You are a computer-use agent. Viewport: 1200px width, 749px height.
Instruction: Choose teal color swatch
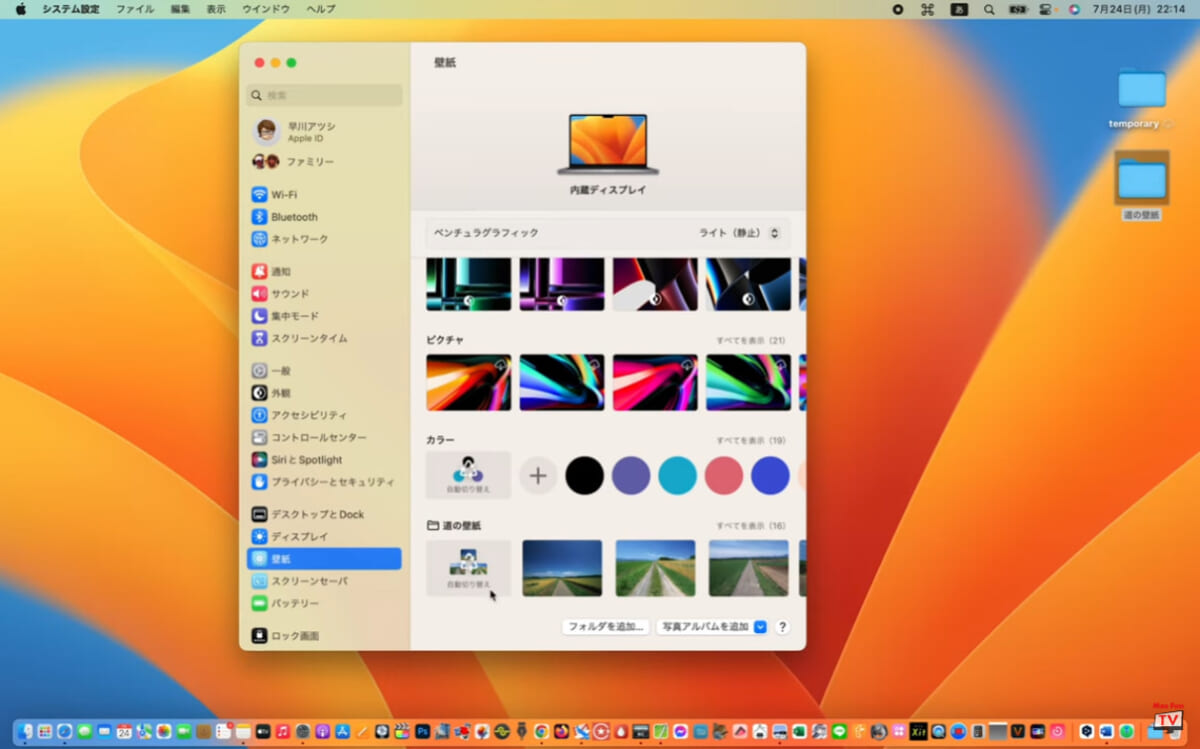click(x=678, y=476)
